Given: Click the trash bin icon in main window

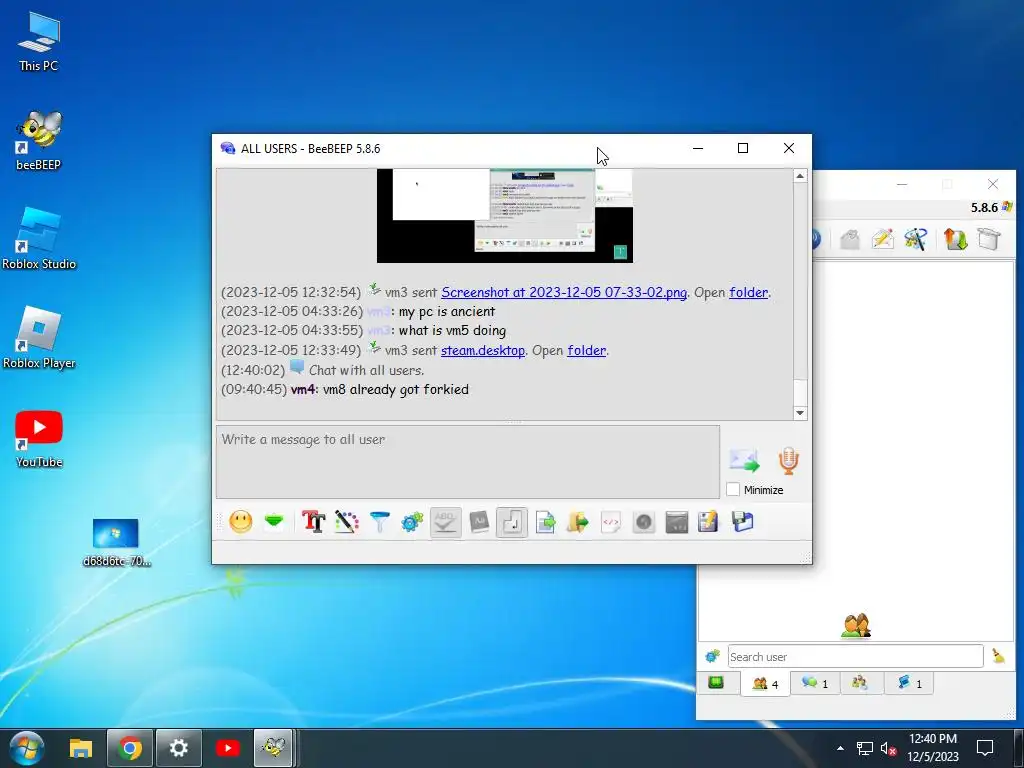Looking at the screenshot, I should (x=989, y=239).
